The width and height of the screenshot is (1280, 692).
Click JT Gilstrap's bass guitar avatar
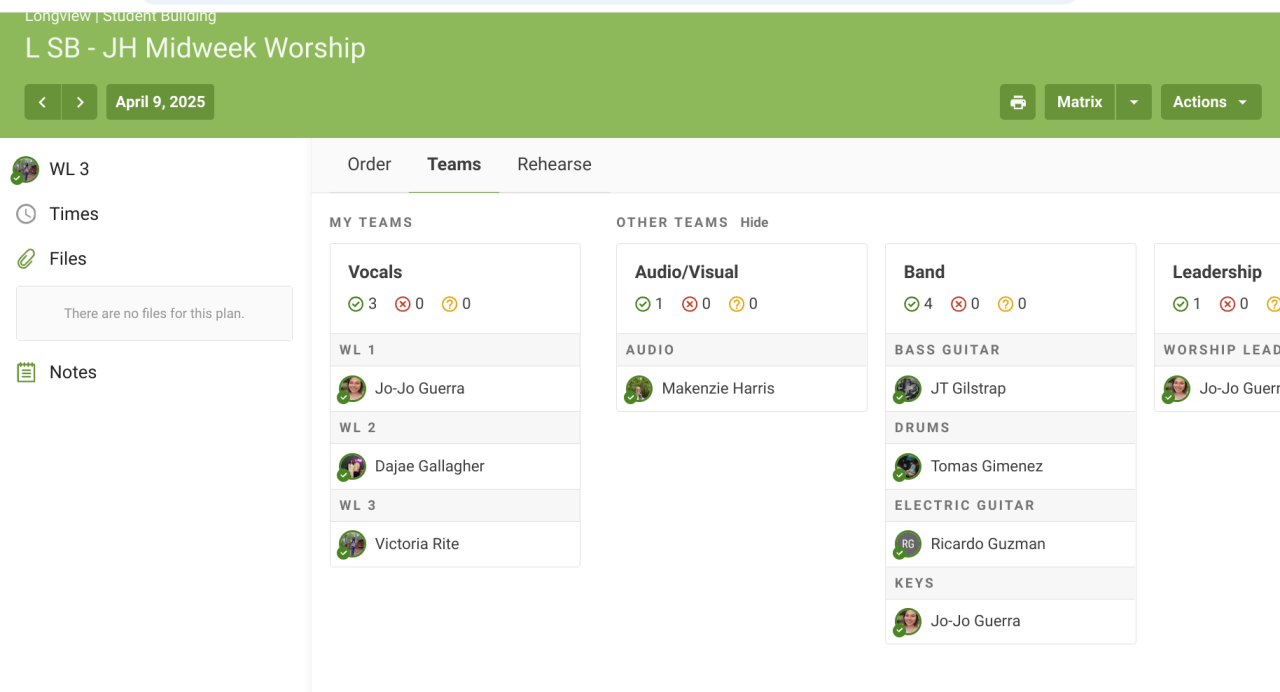click(x=908, y=388)
